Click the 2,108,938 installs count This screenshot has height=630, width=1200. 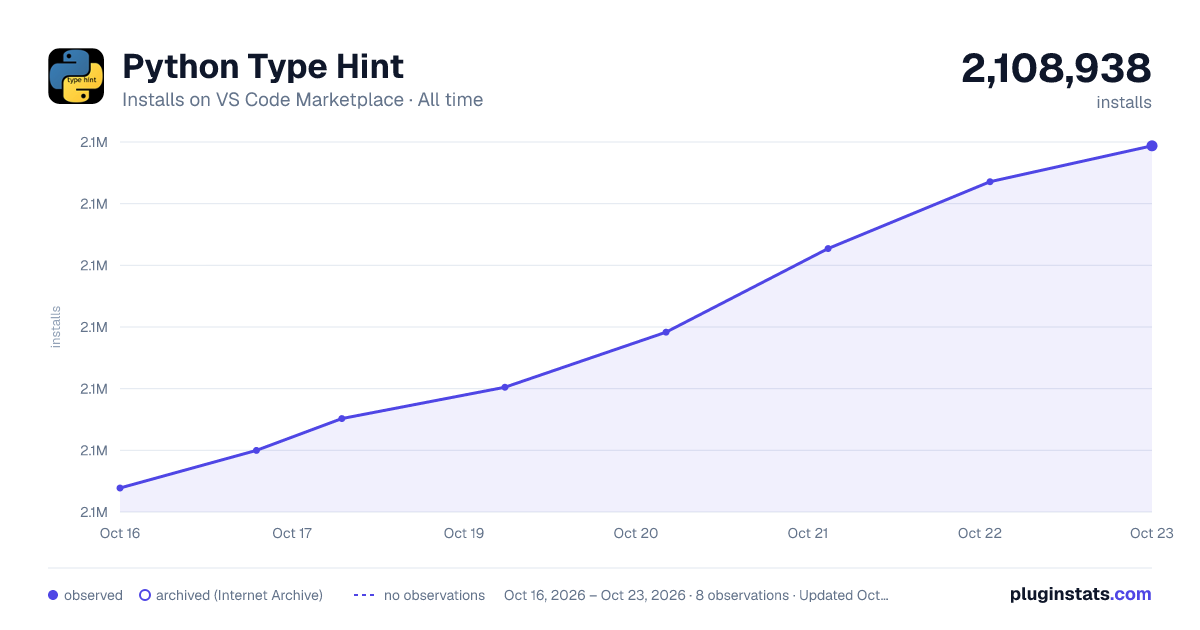[1056, 68]
